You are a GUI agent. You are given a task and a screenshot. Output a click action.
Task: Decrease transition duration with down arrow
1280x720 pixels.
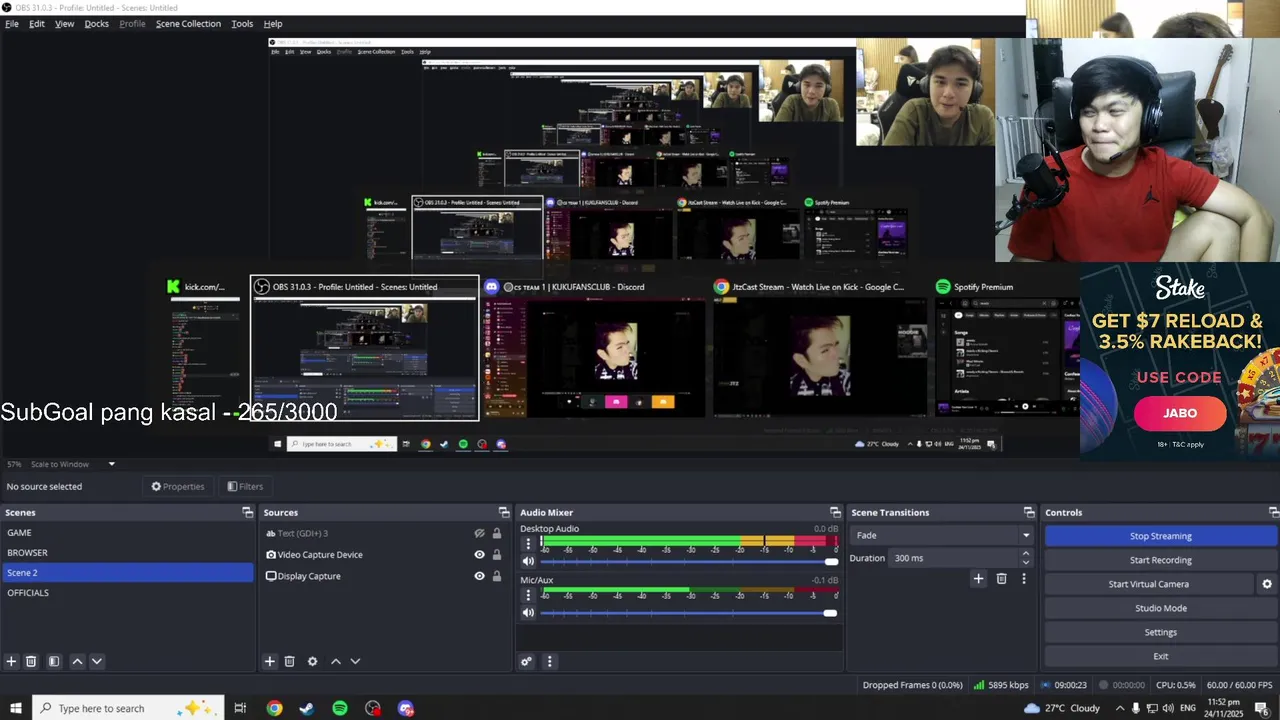click(x=1025, y=562)
